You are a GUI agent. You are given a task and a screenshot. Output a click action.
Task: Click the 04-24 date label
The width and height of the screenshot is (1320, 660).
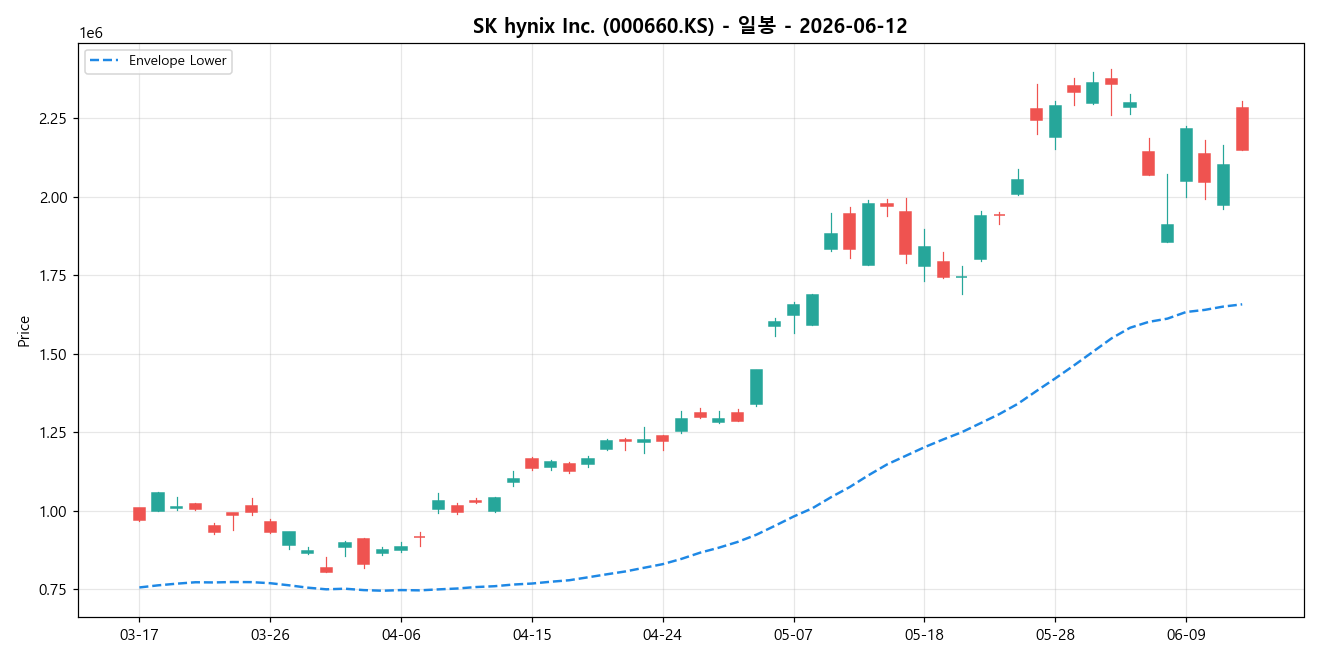(662, 635)
